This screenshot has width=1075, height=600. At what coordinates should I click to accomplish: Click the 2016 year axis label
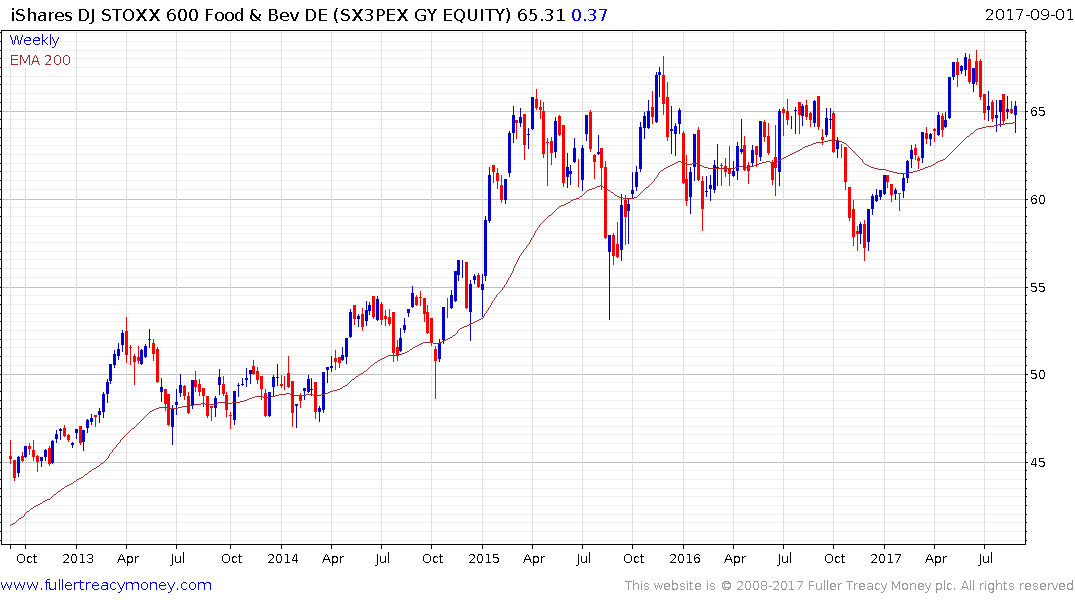(685, 558)
